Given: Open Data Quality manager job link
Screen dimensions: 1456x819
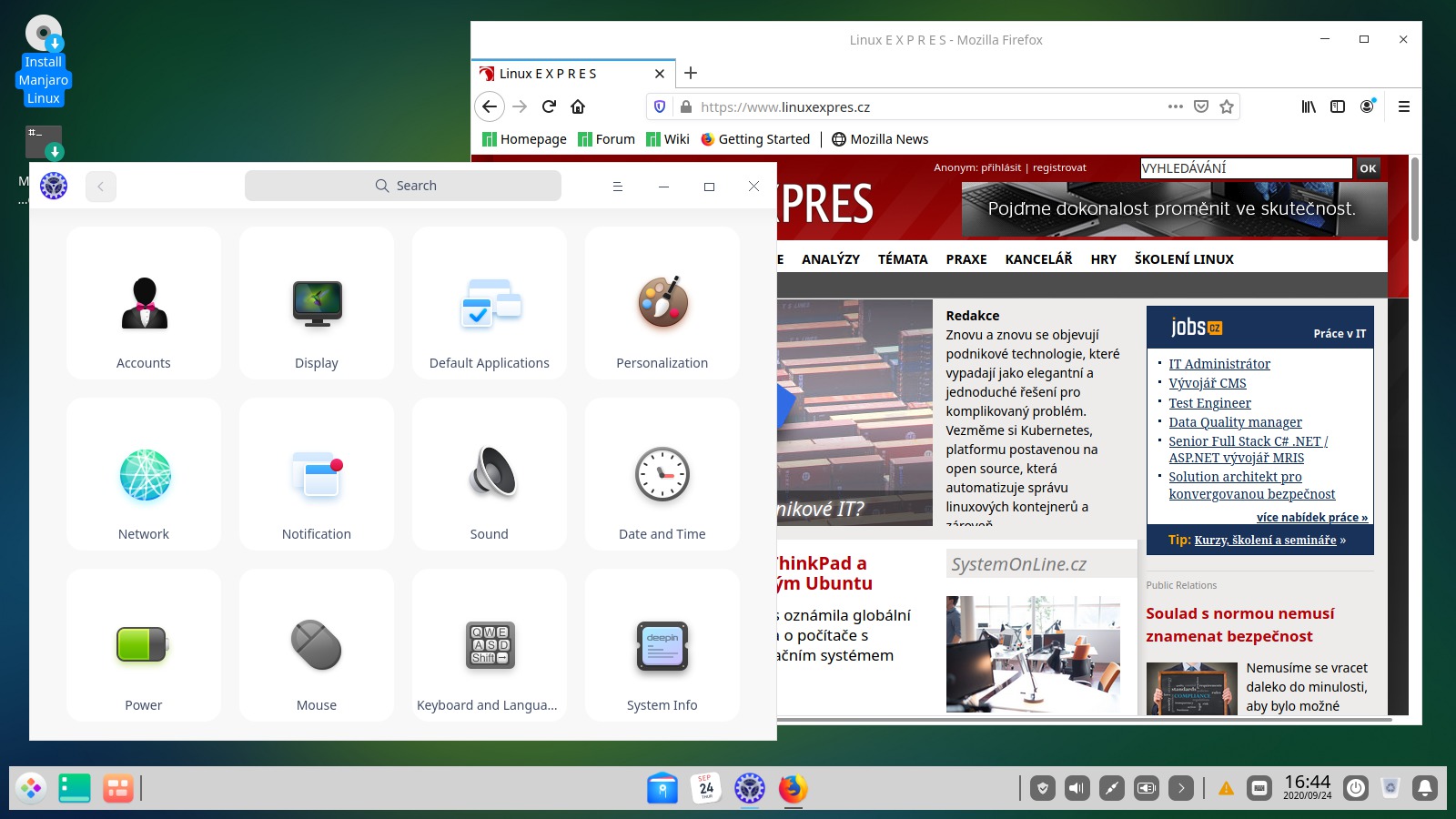Looking at the screenshot, I should 1235,422.
